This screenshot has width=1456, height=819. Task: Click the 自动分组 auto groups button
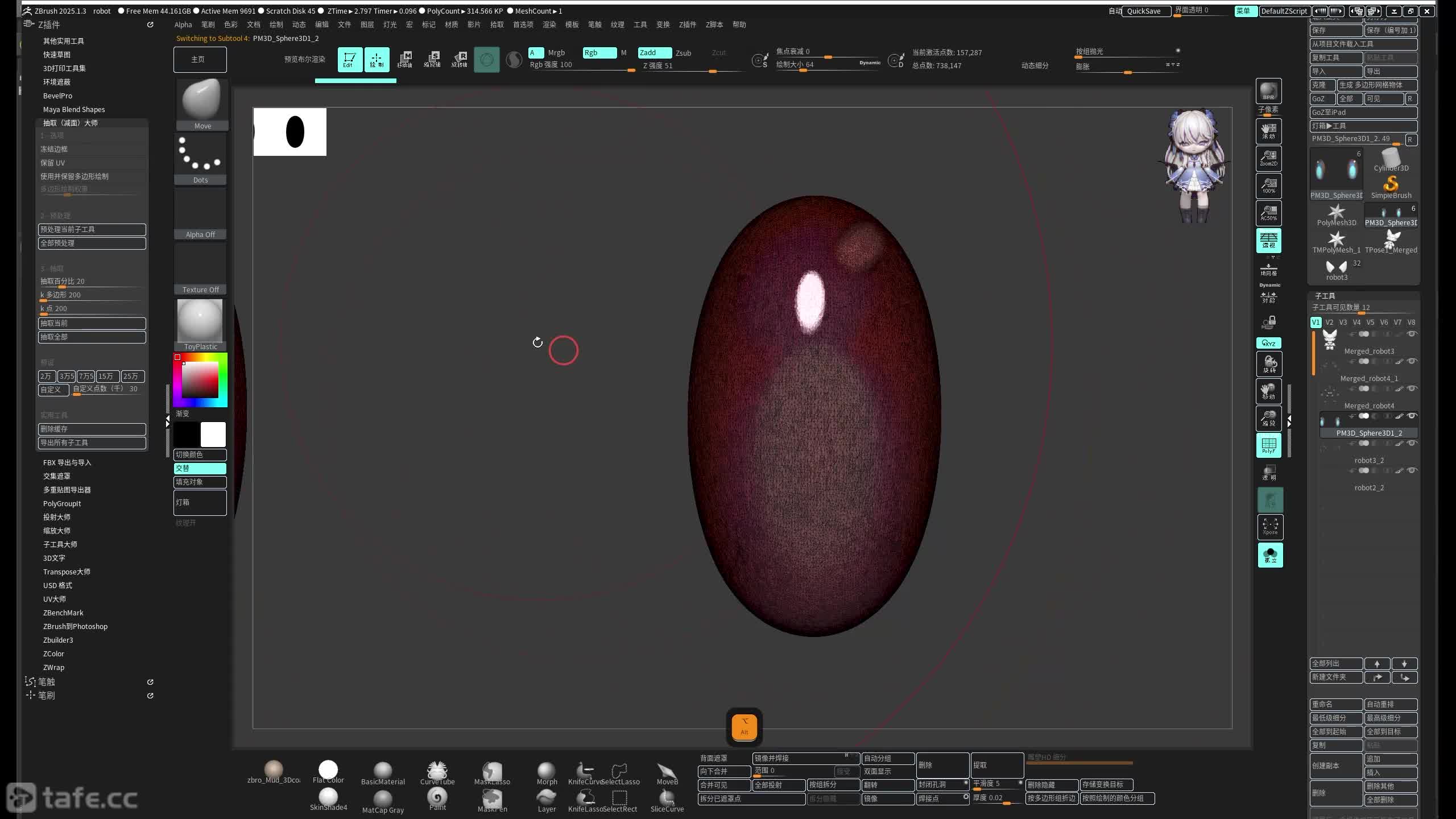coord(888,758)
